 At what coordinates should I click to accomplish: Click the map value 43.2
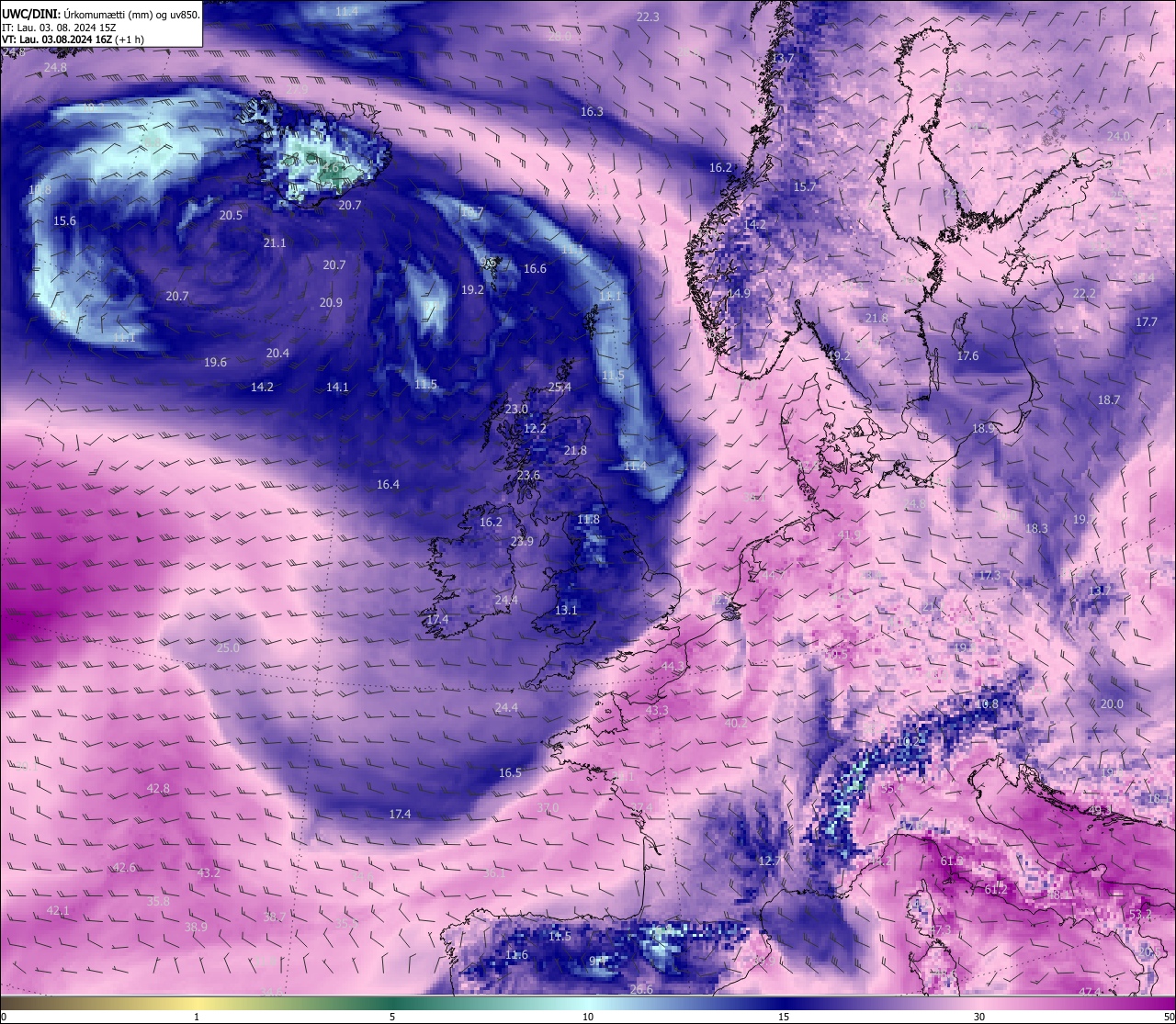209,873
